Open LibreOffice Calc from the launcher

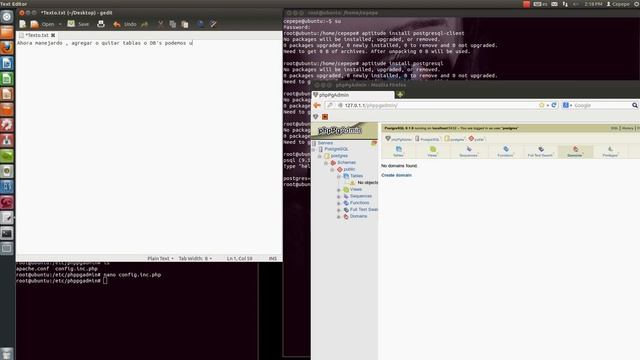(7, 78)
